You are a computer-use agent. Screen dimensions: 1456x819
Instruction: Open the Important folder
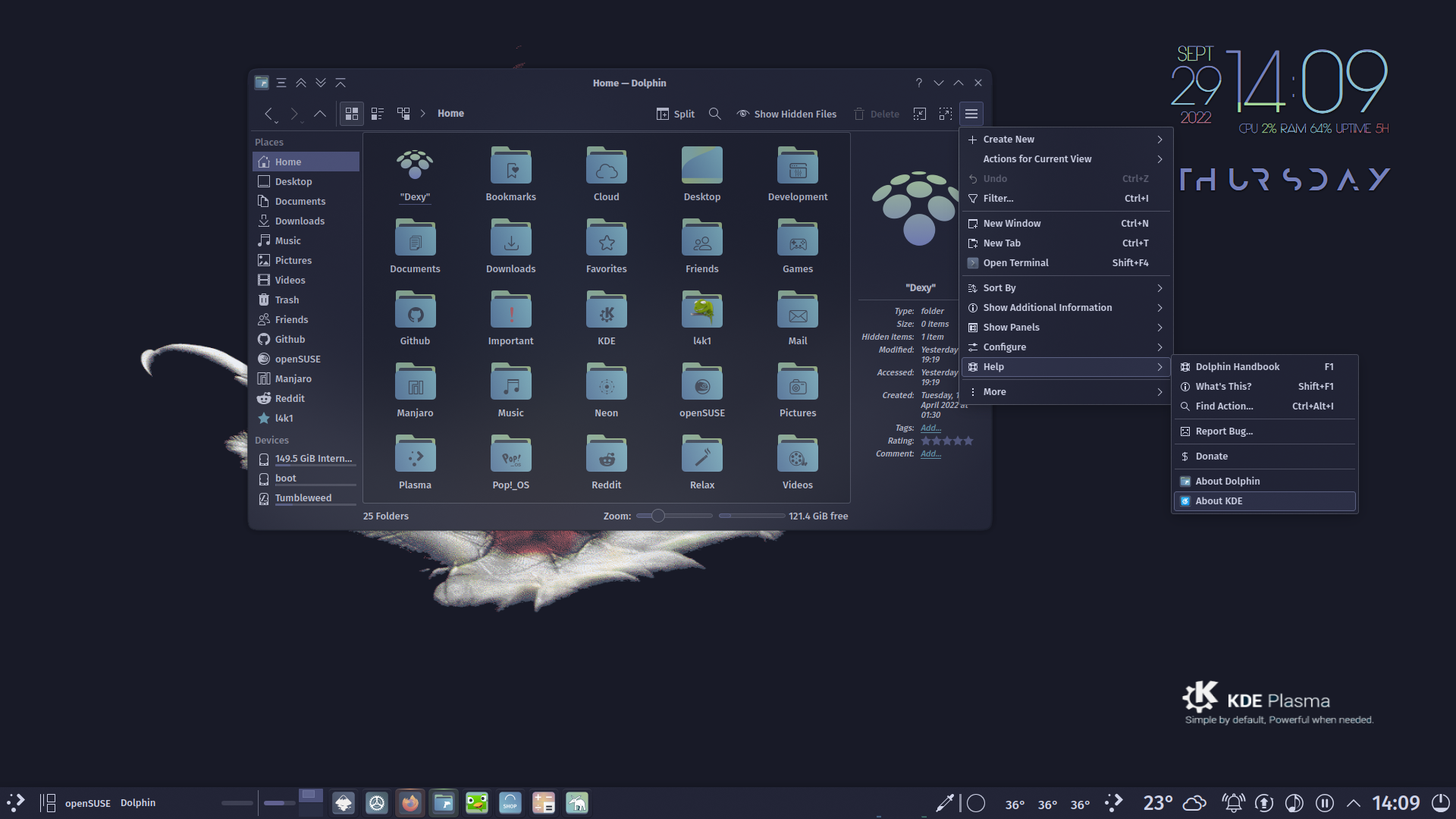[x=510, y=318]
